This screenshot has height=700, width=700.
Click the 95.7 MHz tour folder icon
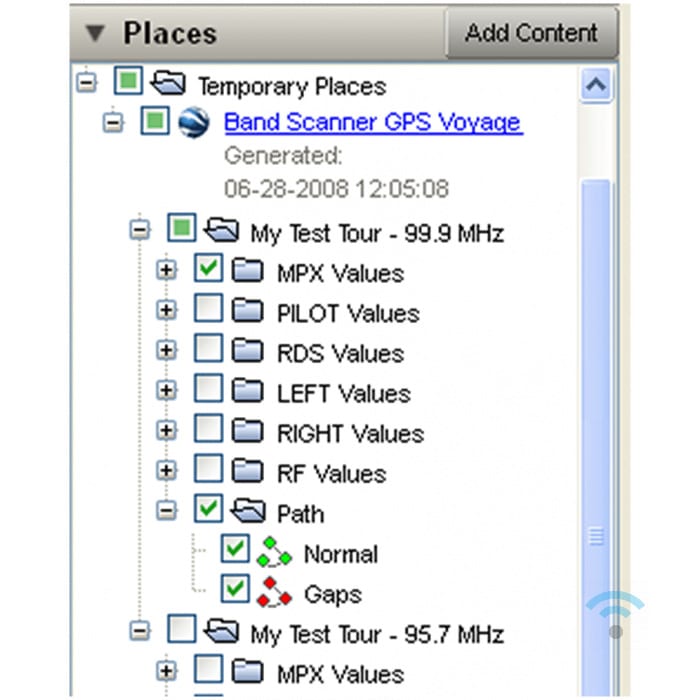tap(219, 633)
